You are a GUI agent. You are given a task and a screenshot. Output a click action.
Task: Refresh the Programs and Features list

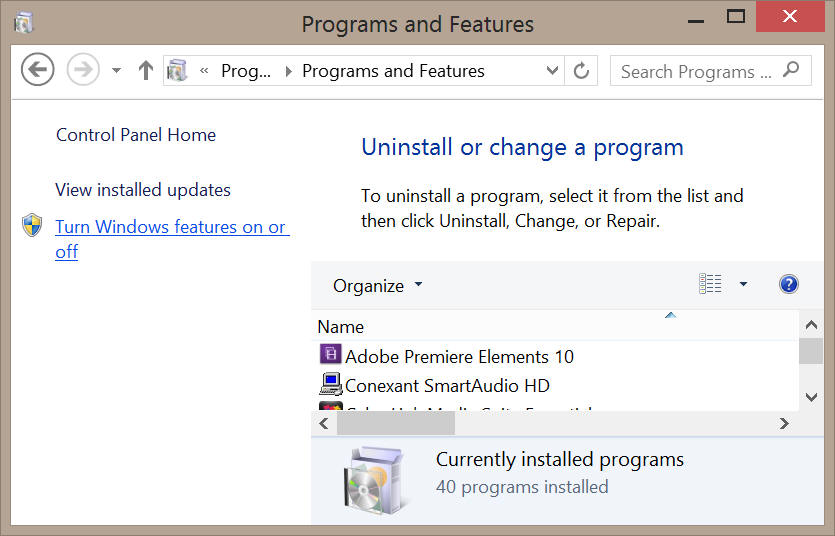point(581,70)
